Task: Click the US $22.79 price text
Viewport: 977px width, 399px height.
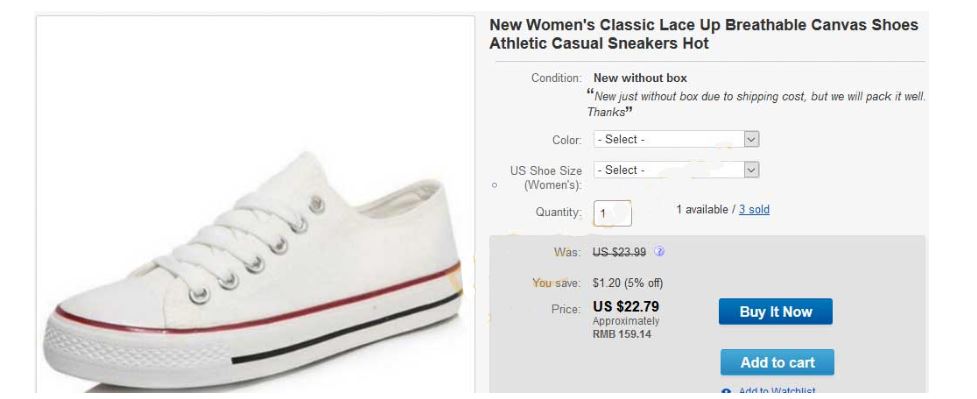Action: click(x=626, y=307)
